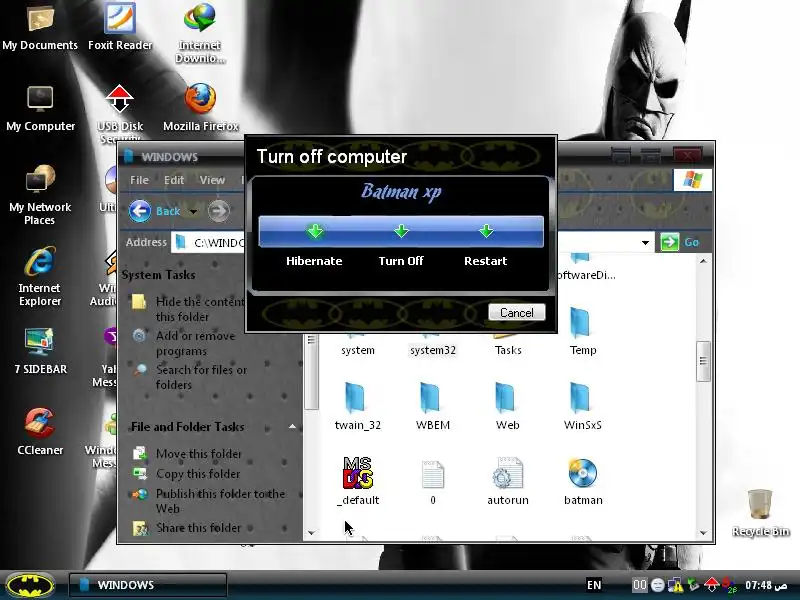Open the View menu
Screen dimensions: 800x600
(x=212, y=180)
